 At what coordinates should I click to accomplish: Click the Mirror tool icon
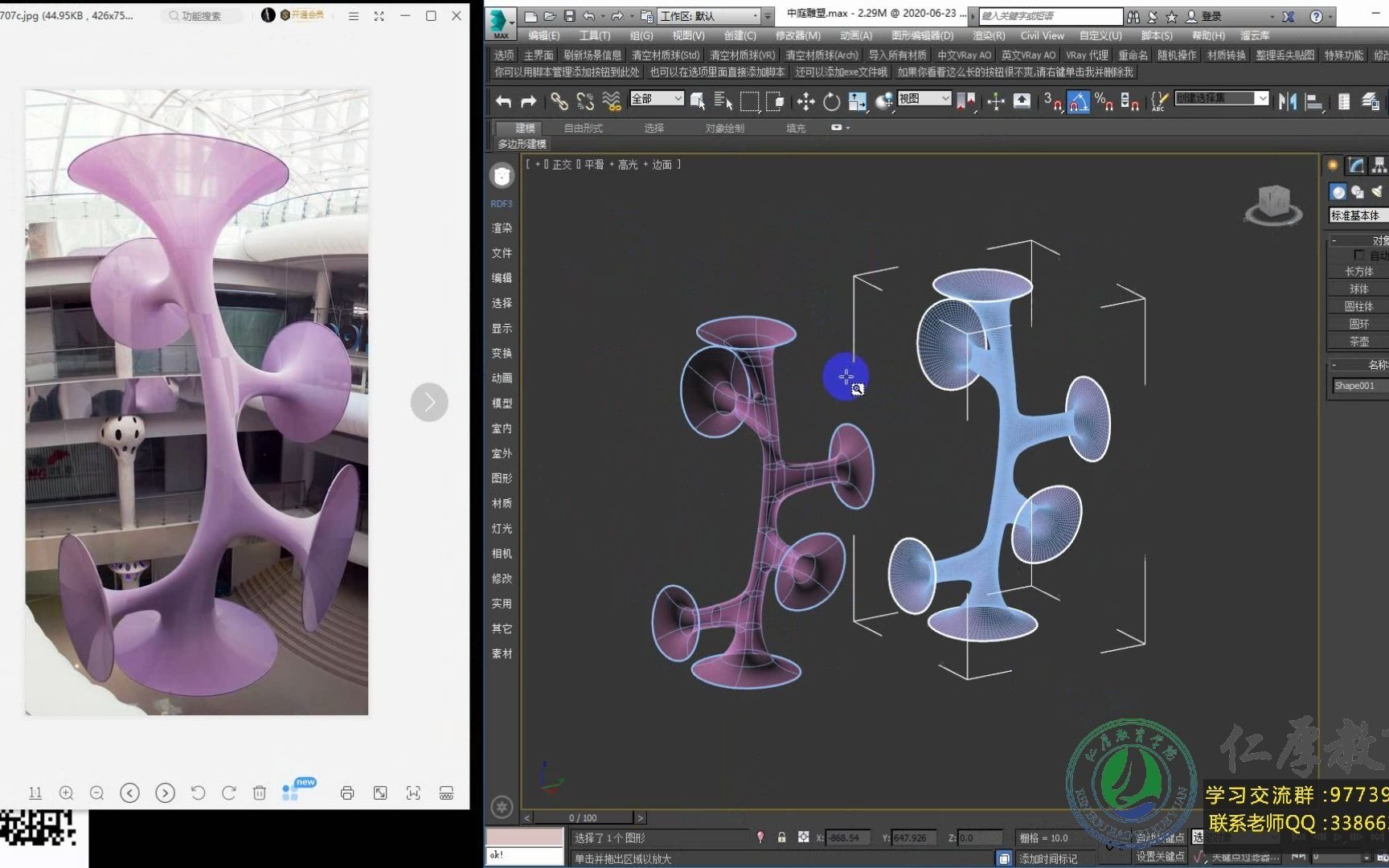point(1288,101)
